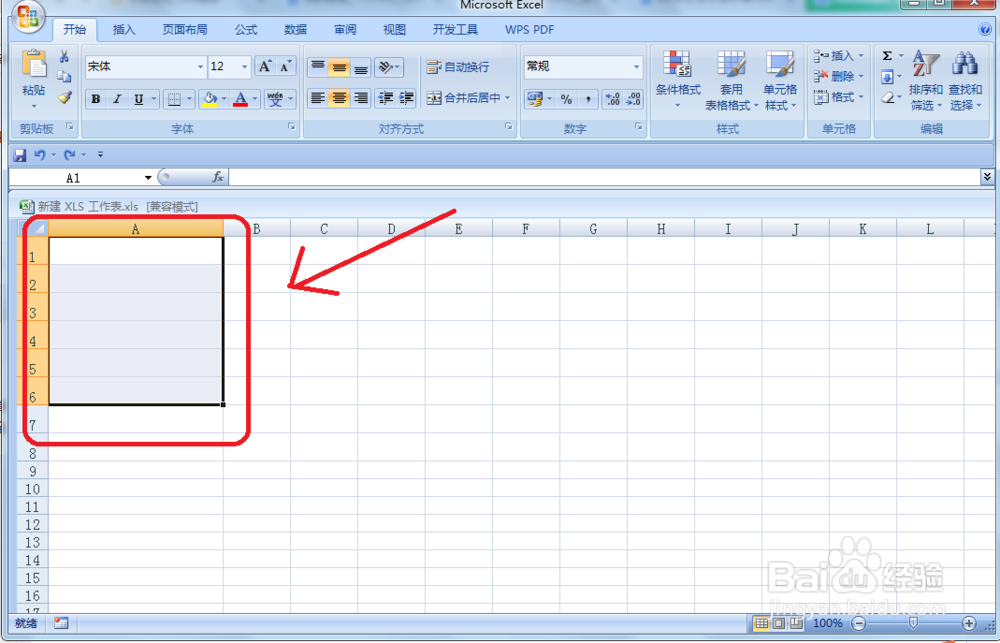
Task: Toggle Italic formatting
Action: click(117, 99)
